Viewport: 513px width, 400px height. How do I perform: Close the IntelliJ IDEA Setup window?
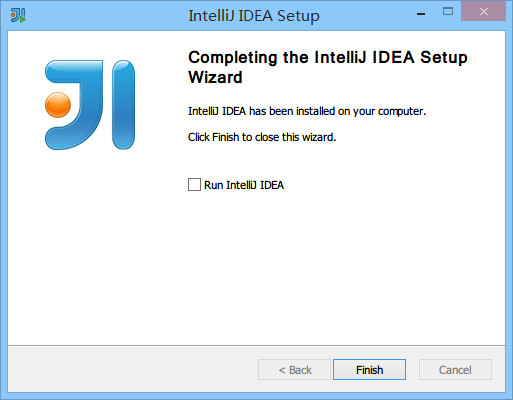click(x=484, y=12)
